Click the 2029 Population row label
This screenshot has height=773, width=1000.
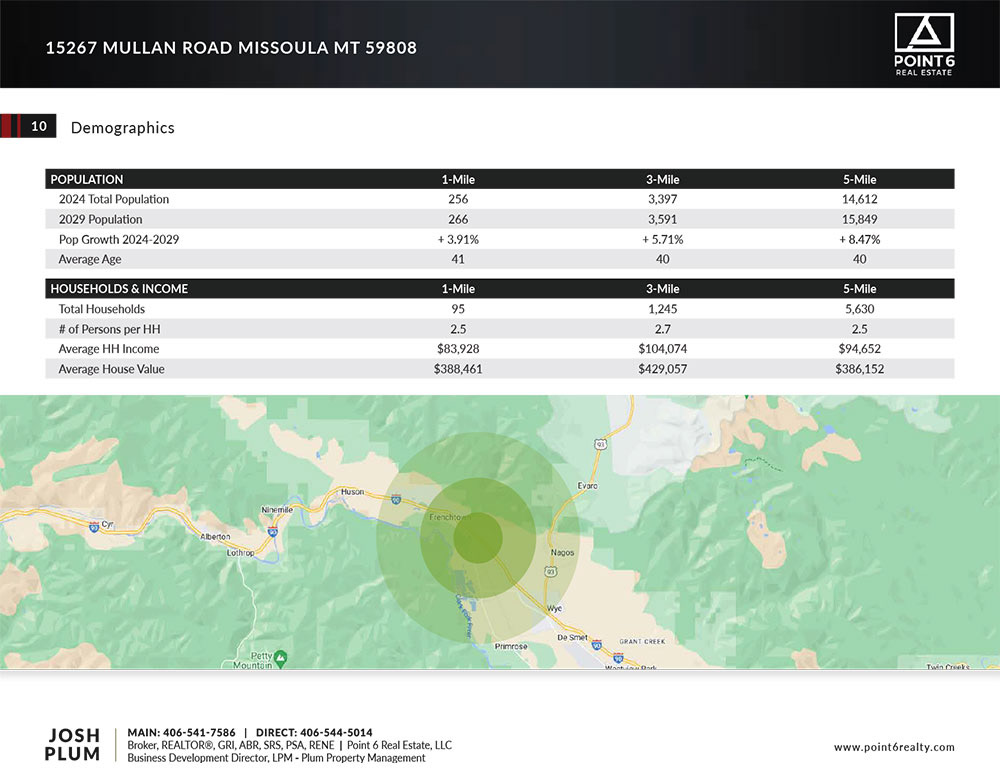point(101,219)
